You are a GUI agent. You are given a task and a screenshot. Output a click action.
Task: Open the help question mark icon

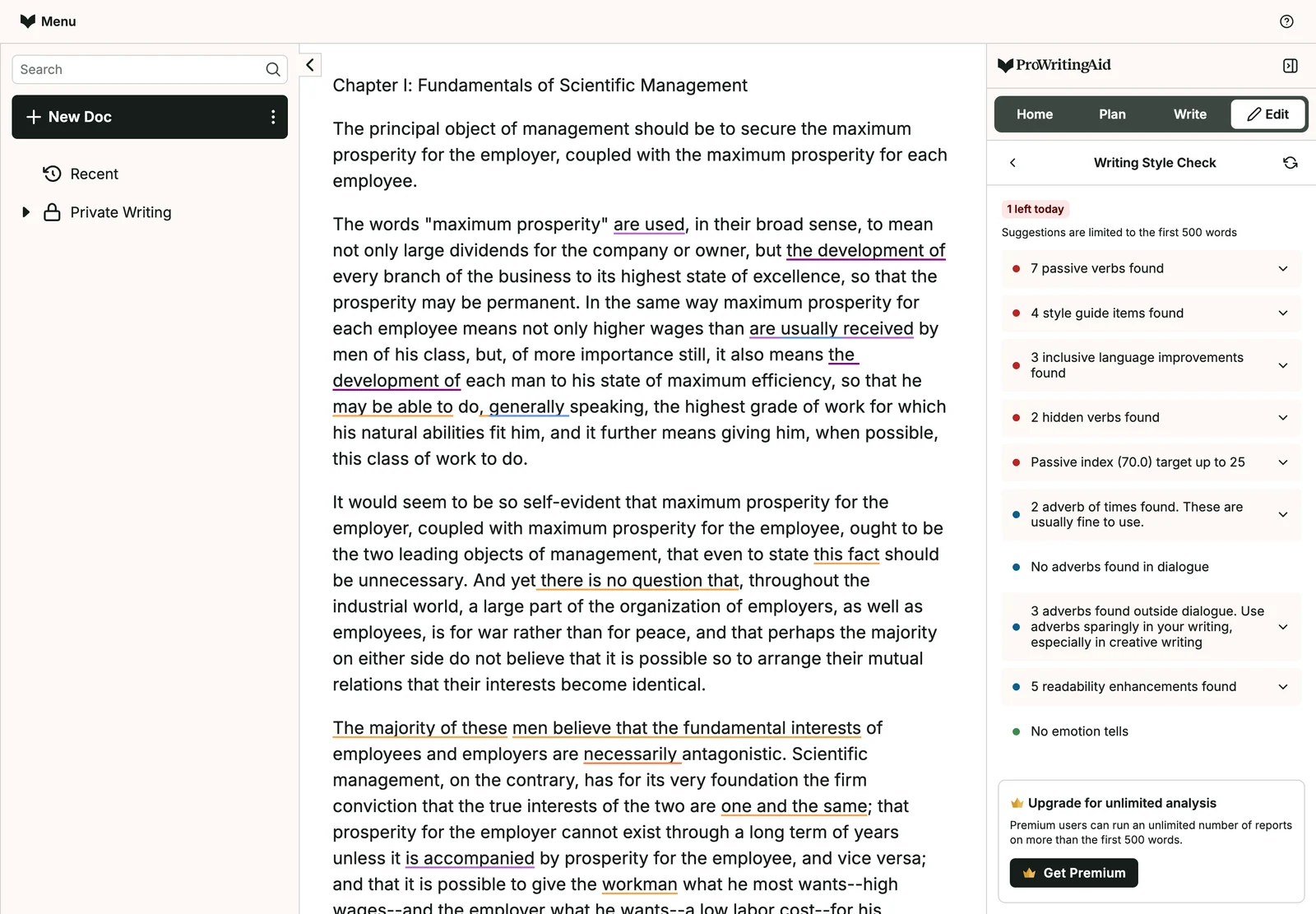pyautogui.click(x=1286, y=21)
